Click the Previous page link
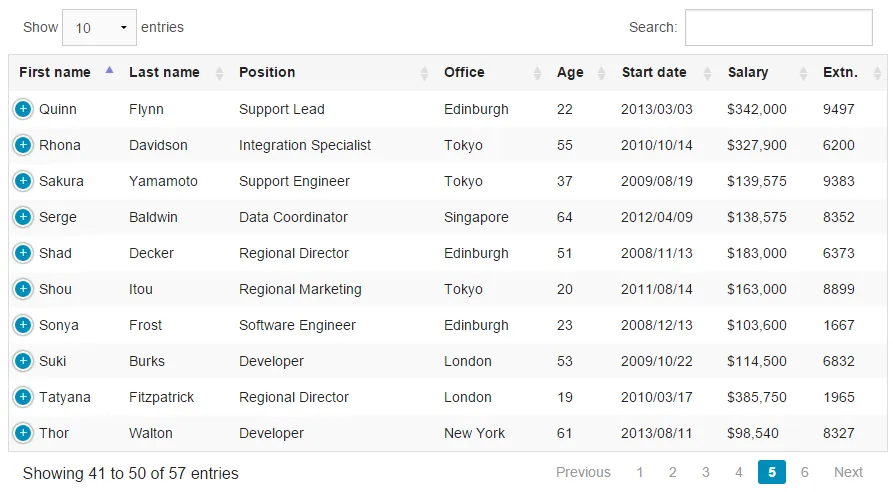This screenshot has height=492, width=893. click(x=583, y=472)
